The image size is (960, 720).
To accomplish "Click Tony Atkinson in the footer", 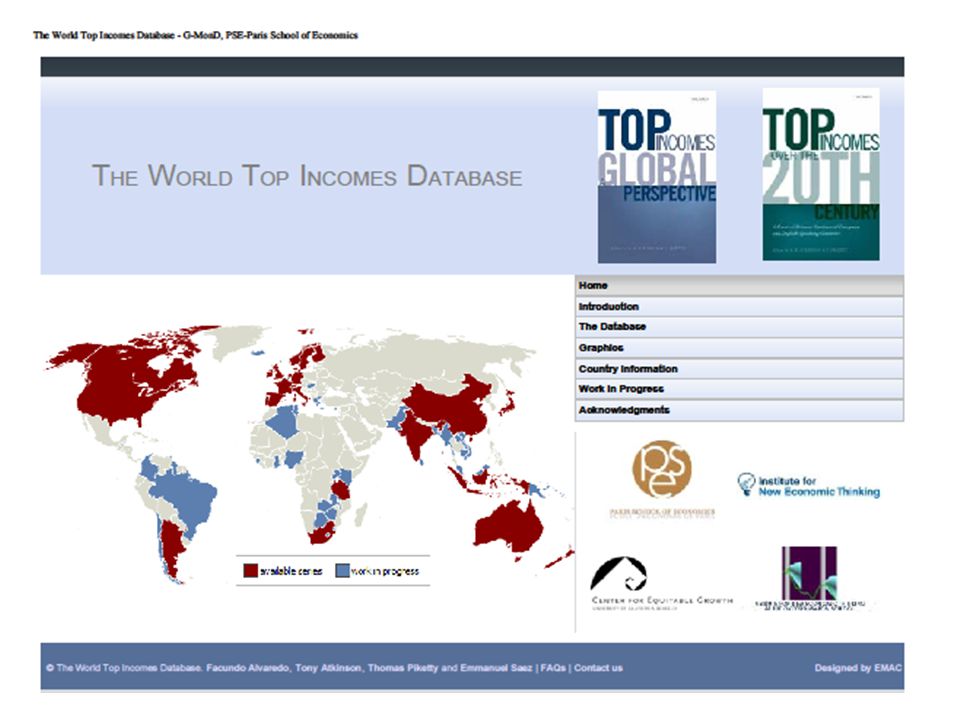I will pos(328,668).
